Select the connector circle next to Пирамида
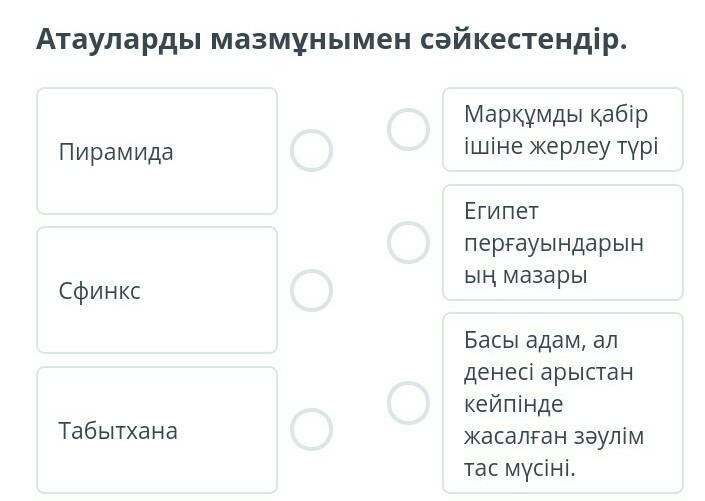 [311, 150]
